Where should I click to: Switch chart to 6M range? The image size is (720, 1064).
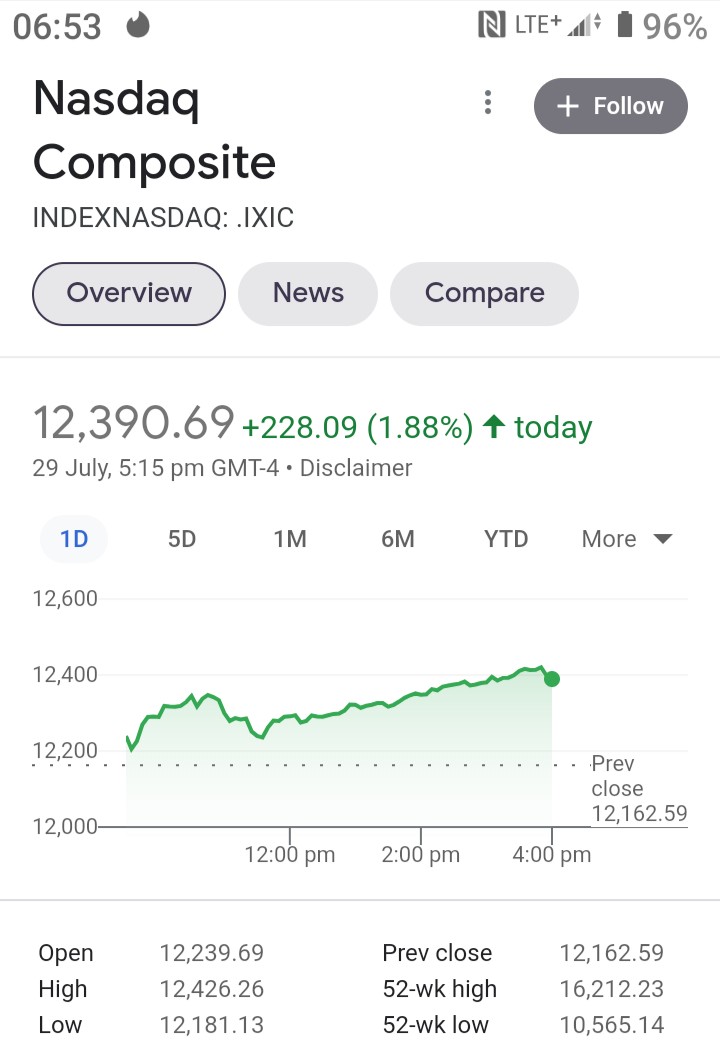pyautogui.click(x=398, y=539)
